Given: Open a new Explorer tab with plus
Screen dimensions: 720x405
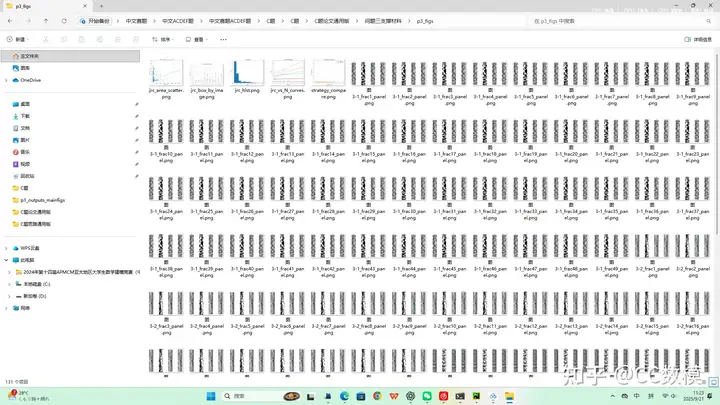Looking at the screenshot, I should click(101, 6).
